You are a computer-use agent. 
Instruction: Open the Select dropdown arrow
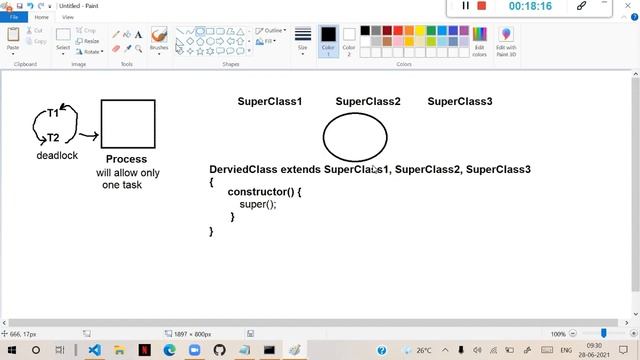coord(63,54)
